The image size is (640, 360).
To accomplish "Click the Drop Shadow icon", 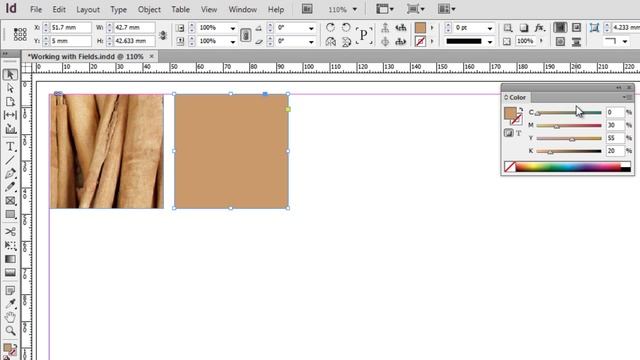I will pyautogui.click(x=524, y=28).
